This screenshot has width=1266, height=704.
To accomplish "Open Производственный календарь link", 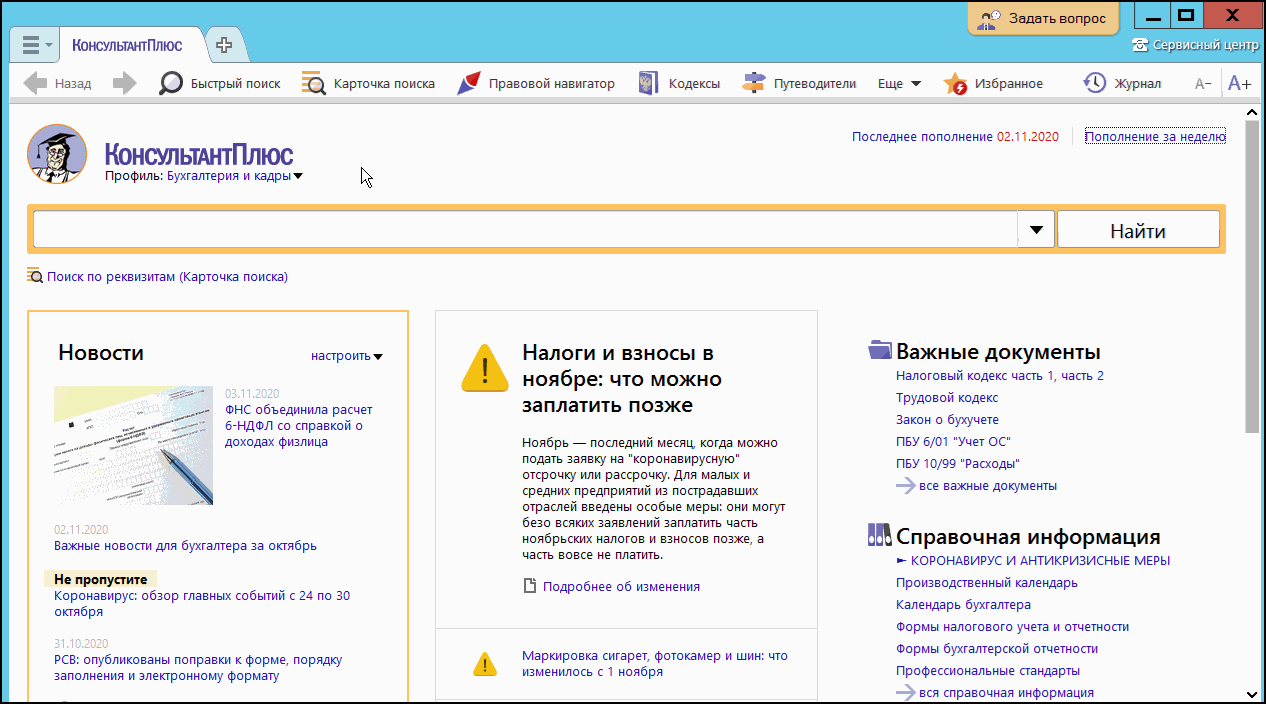I will click(x=987, y=583).
